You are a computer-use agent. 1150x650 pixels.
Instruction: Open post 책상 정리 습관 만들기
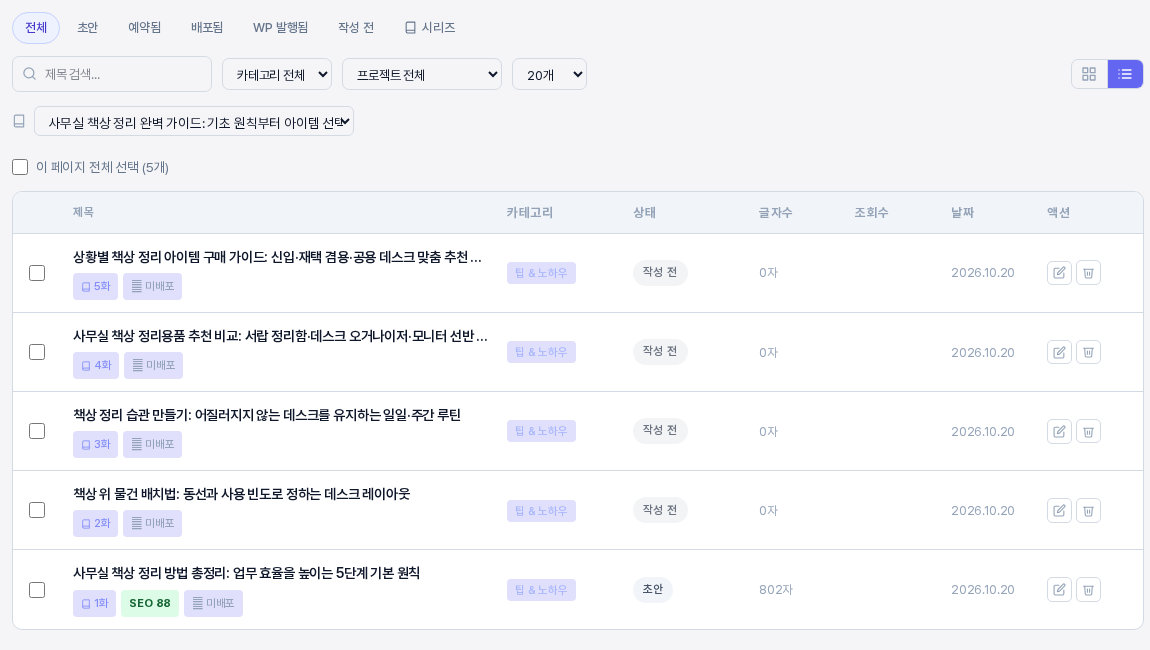pos(266,415)
